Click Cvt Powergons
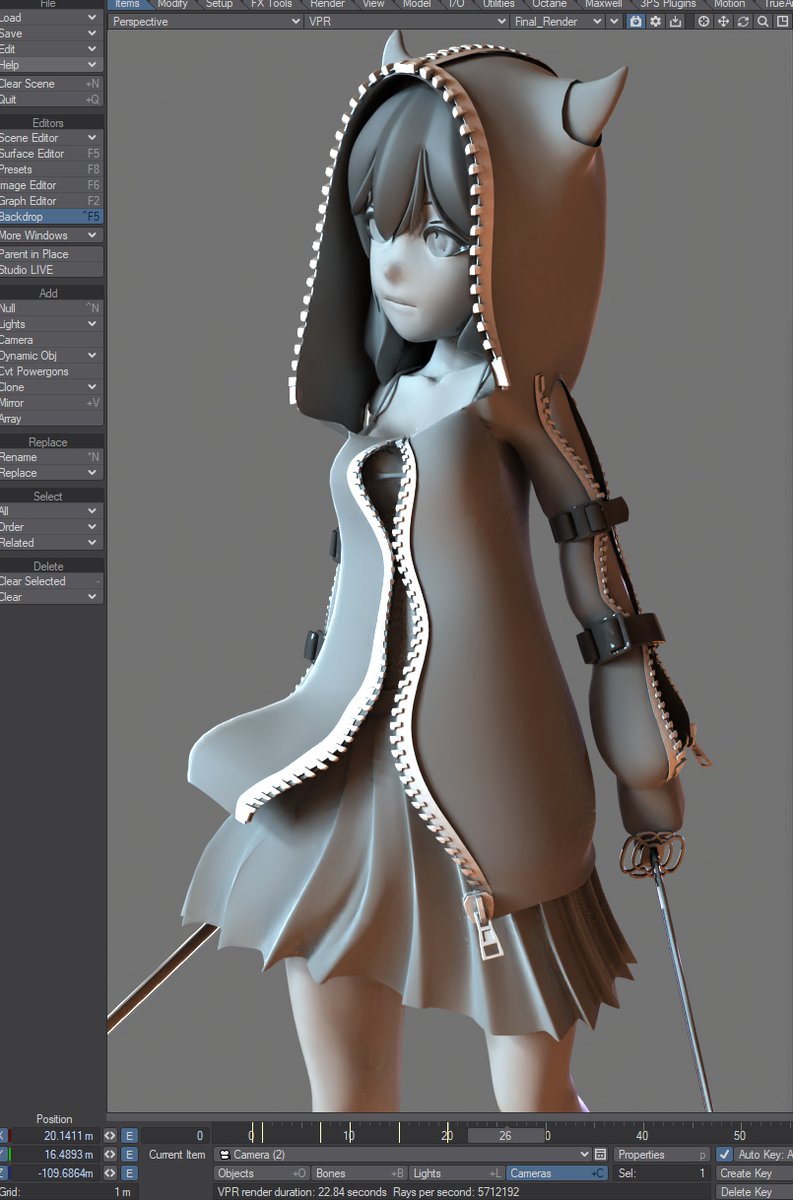 50,371
